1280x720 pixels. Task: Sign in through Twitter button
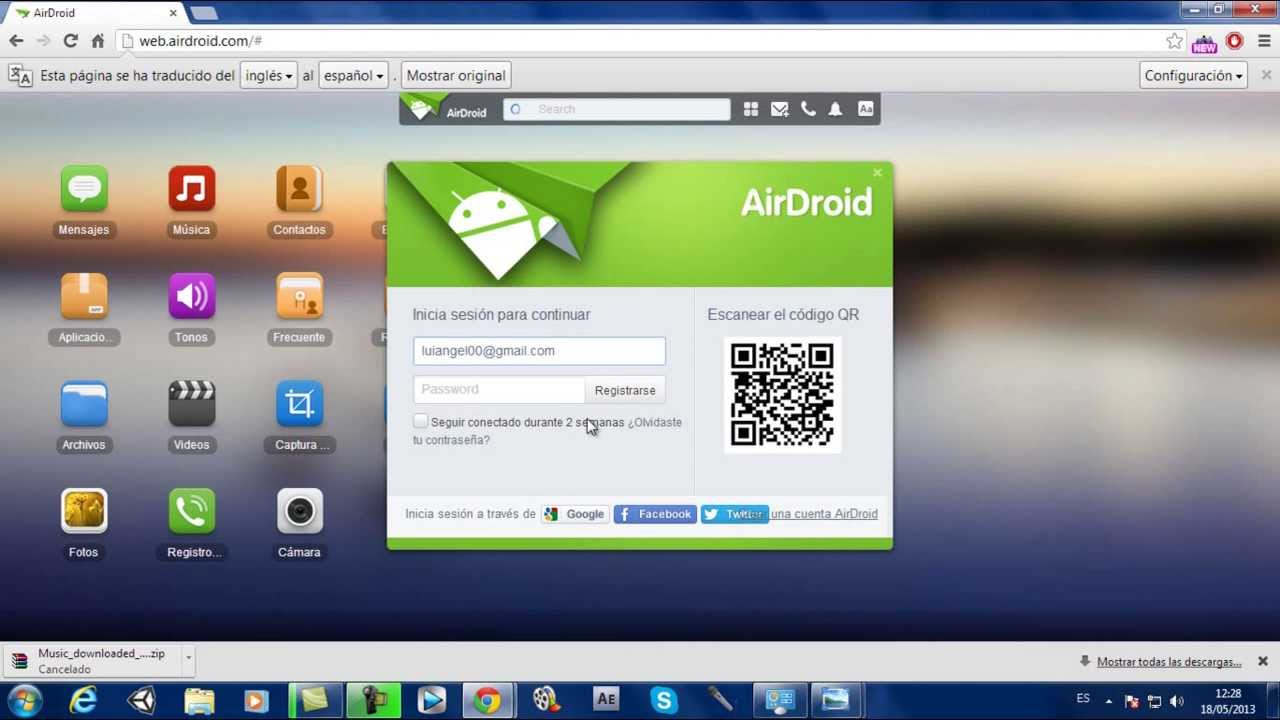[734, 514]
